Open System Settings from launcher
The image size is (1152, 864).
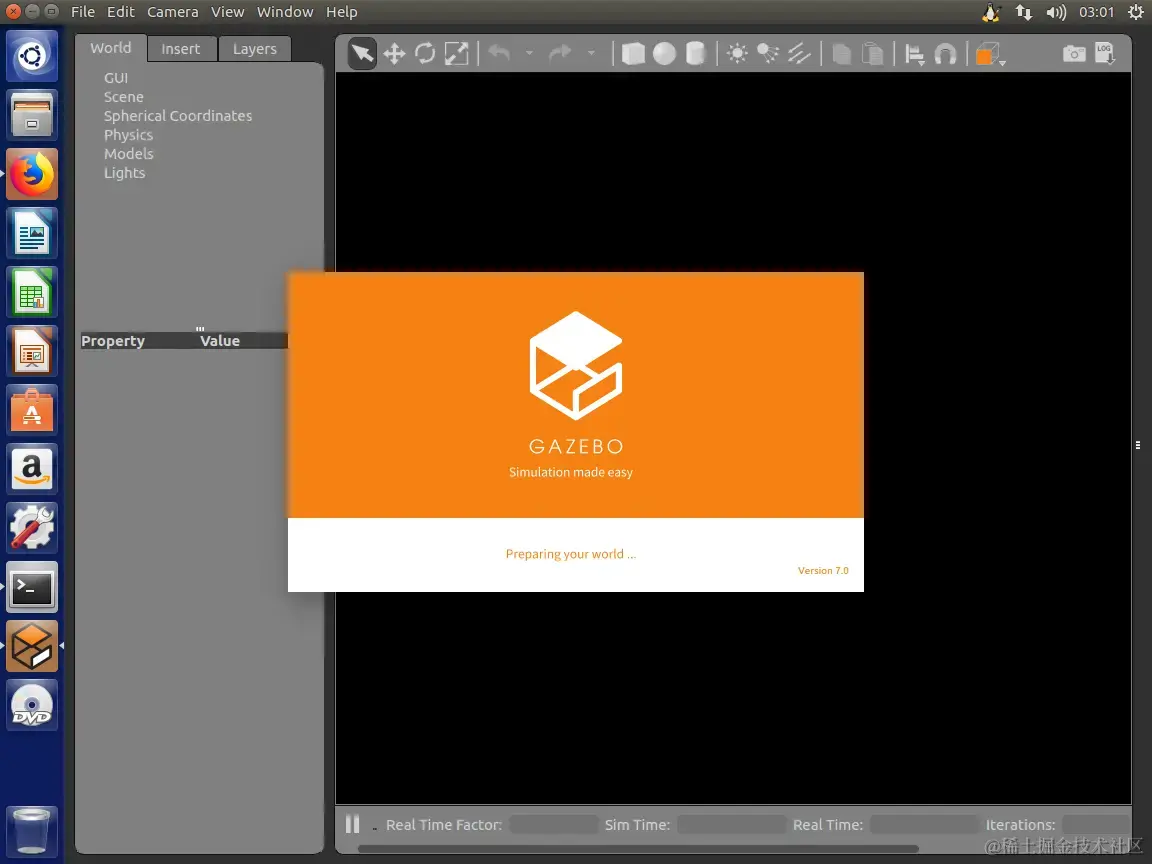pos(32,528)
